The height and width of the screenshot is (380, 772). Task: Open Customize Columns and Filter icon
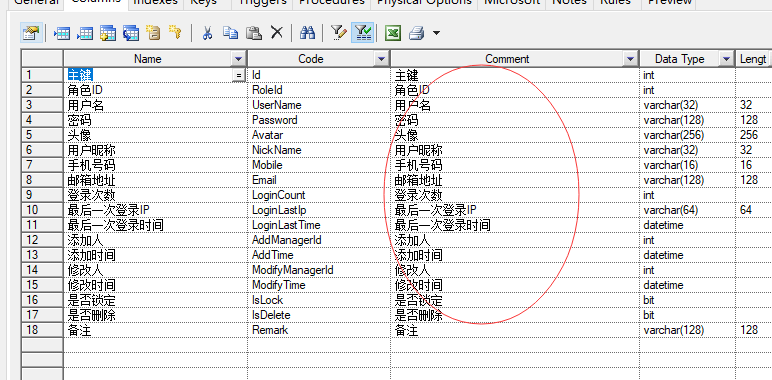(x=339, y=33)
